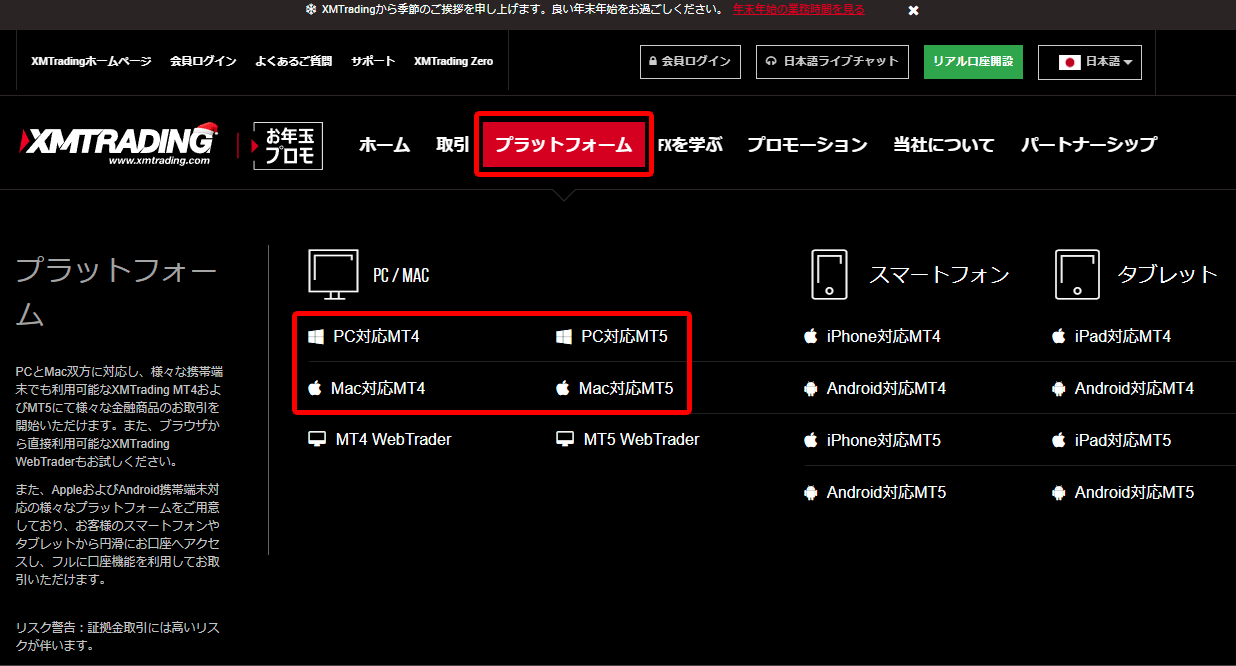Open the プラットフォーム menu
The image size is (1236, 666).
(564, 144)
